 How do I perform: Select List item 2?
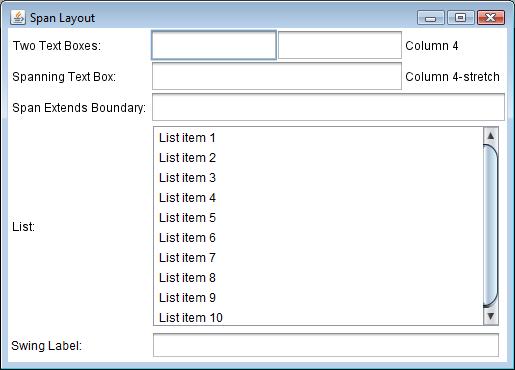tap(318, 158)
